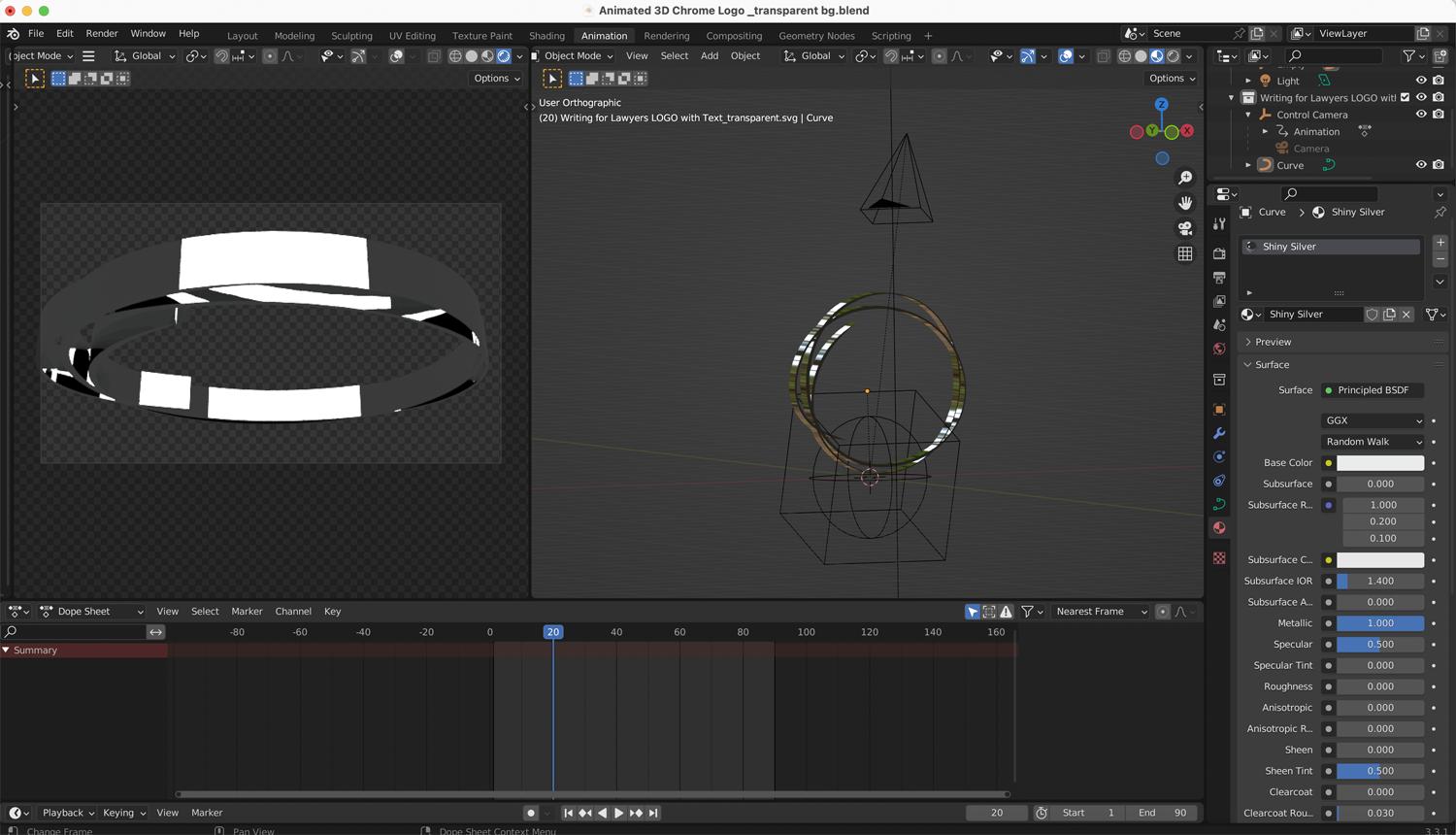Image resolution: width=1456 pixels, height=835 pixels.
Task: Open the Render menu in the menu bar
Action: point(101,32)
